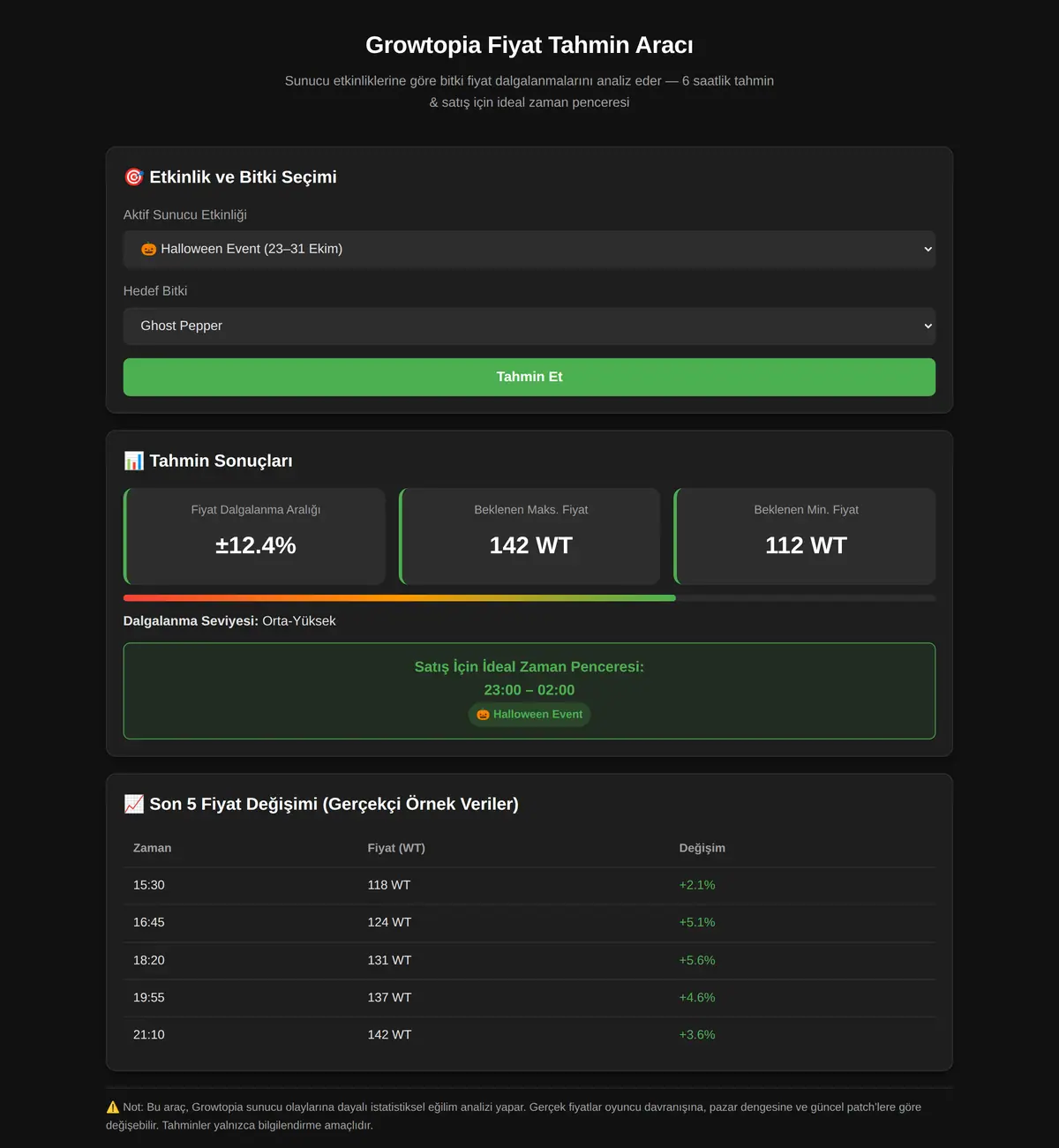Click the Fiyat (WT) column header

click(x=396, y=848)
